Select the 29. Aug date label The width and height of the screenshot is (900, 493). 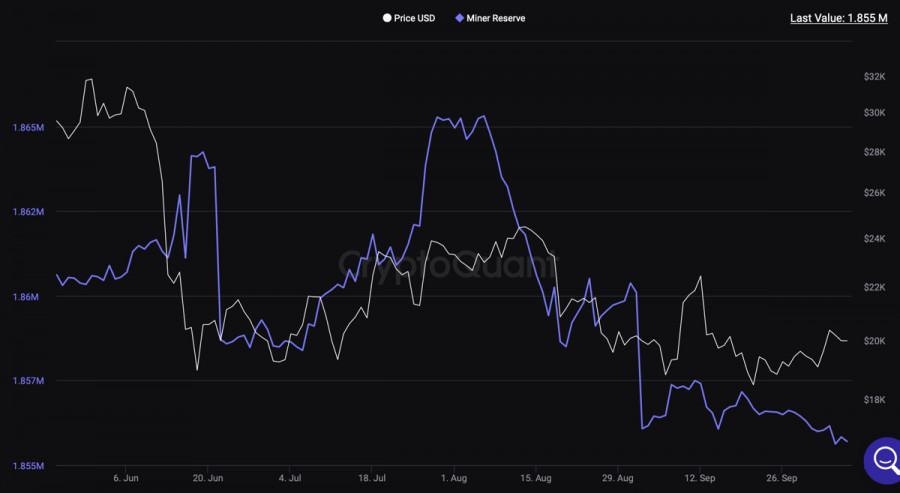pos(619,479)
